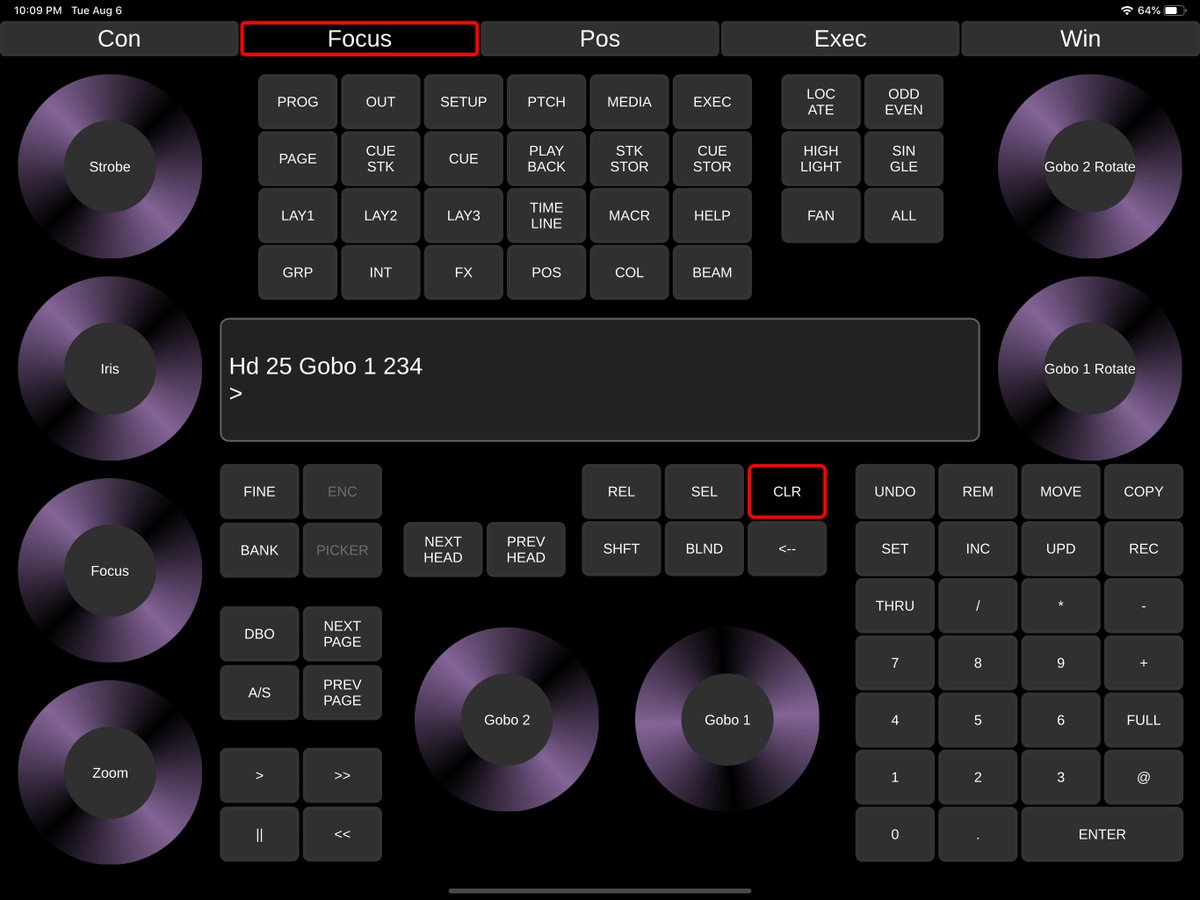Tap the Focus encoder wheel
The image size is (1200, 900).
(x=110, y=571)
